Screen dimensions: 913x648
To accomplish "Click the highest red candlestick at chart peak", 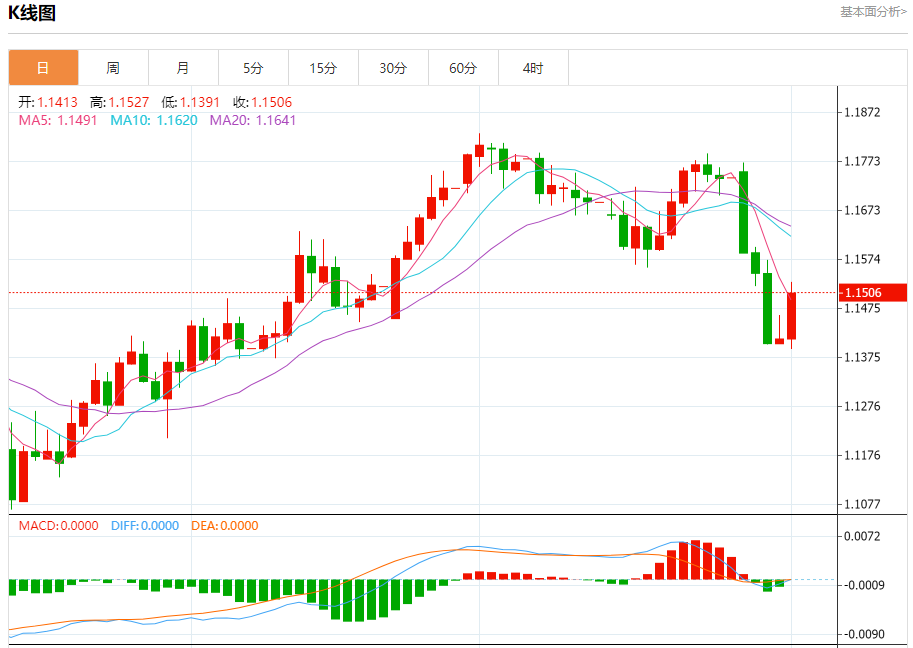I will click(x=479, y=150).
